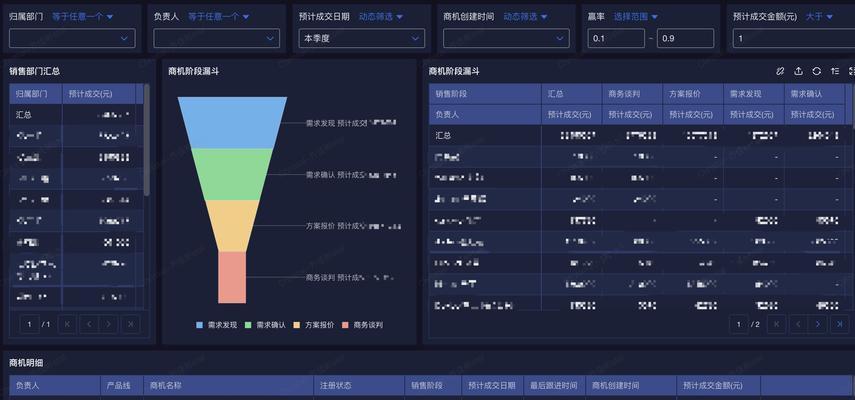Export the 商机阶段漏斗 table via upload icon
Image resolution: width=855 pixels, height=400 pixels.
point(798,71)
